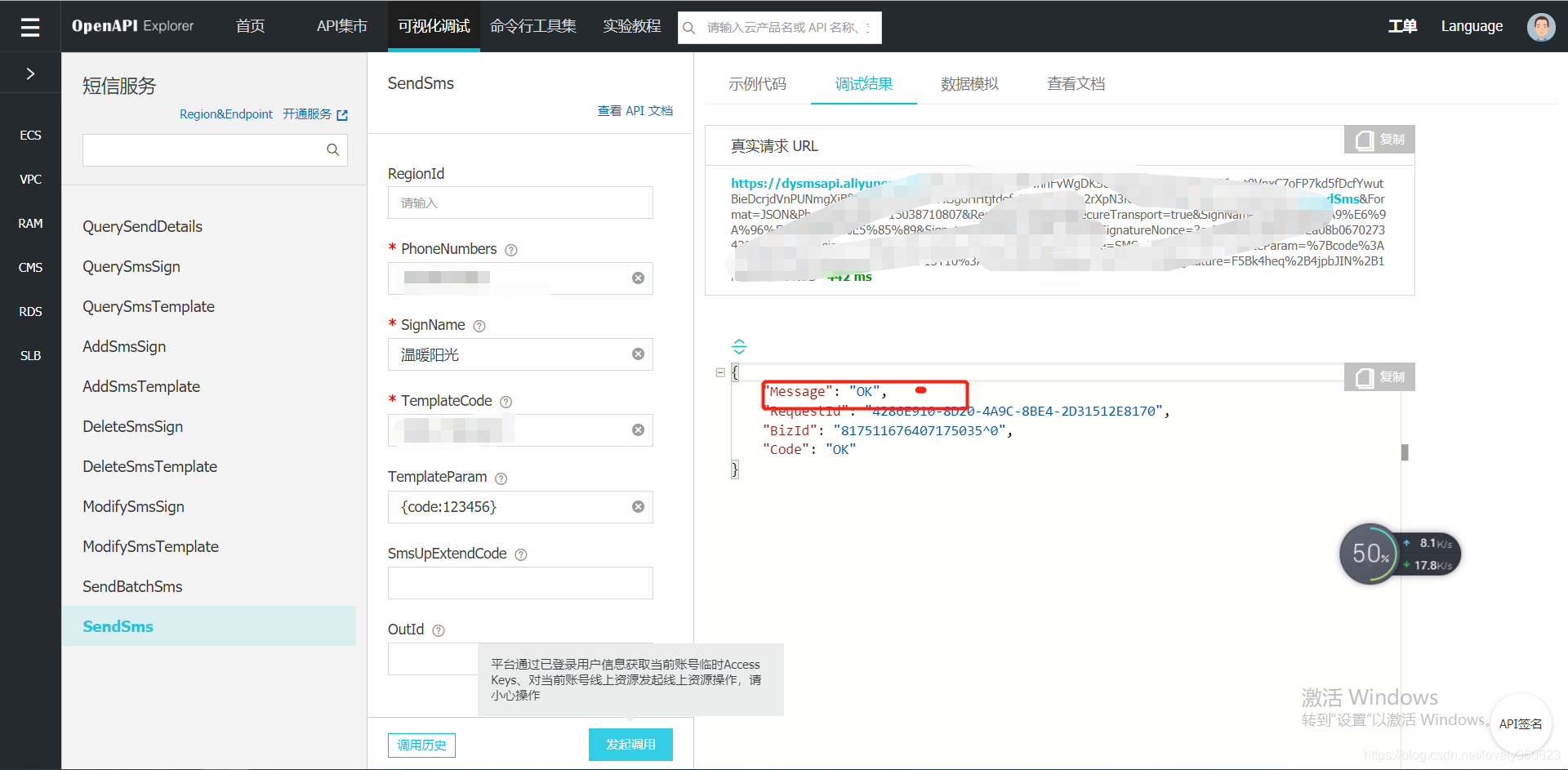Click 开通服务 external link

(315, 114)
